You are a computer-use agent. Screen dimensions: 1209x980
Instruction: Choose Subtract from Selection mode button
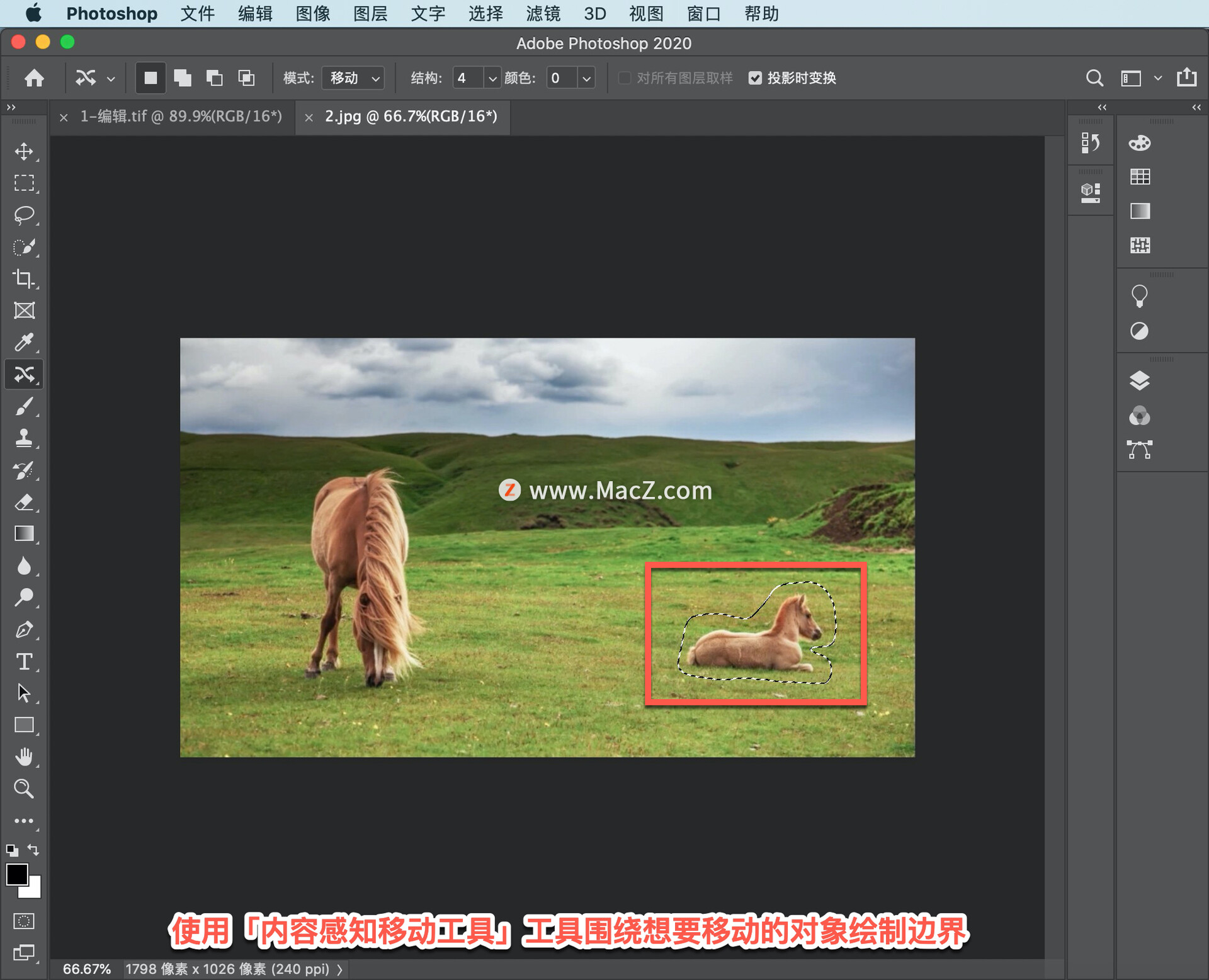coord(215,78)
